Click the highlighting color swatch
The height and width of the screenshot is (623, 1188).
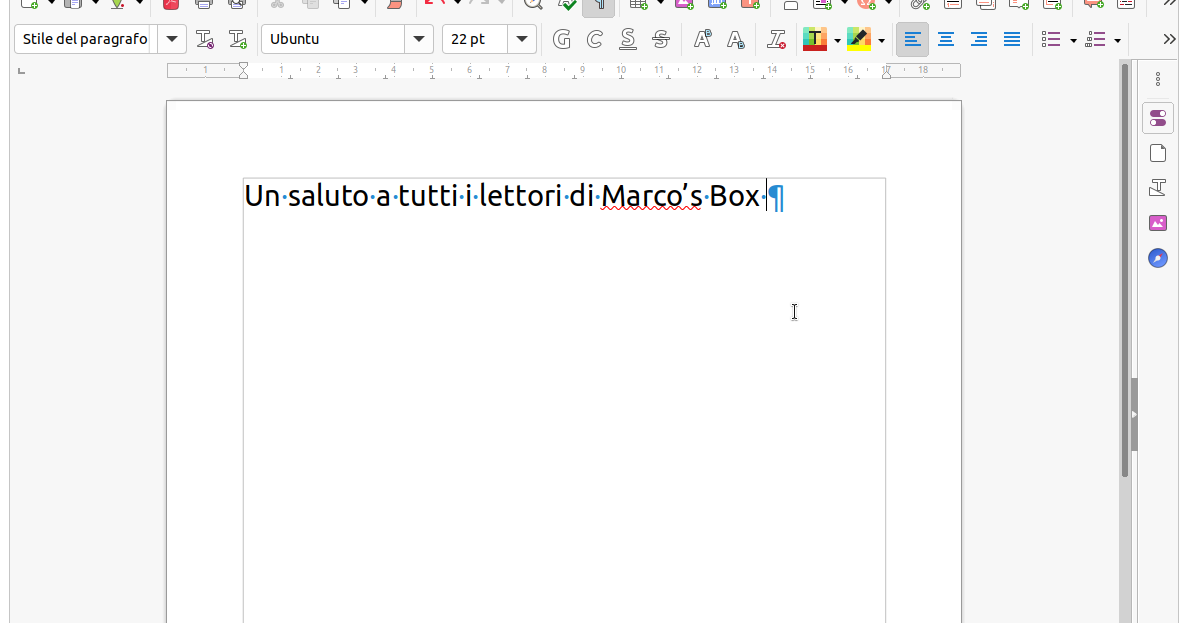pos(860,39)
